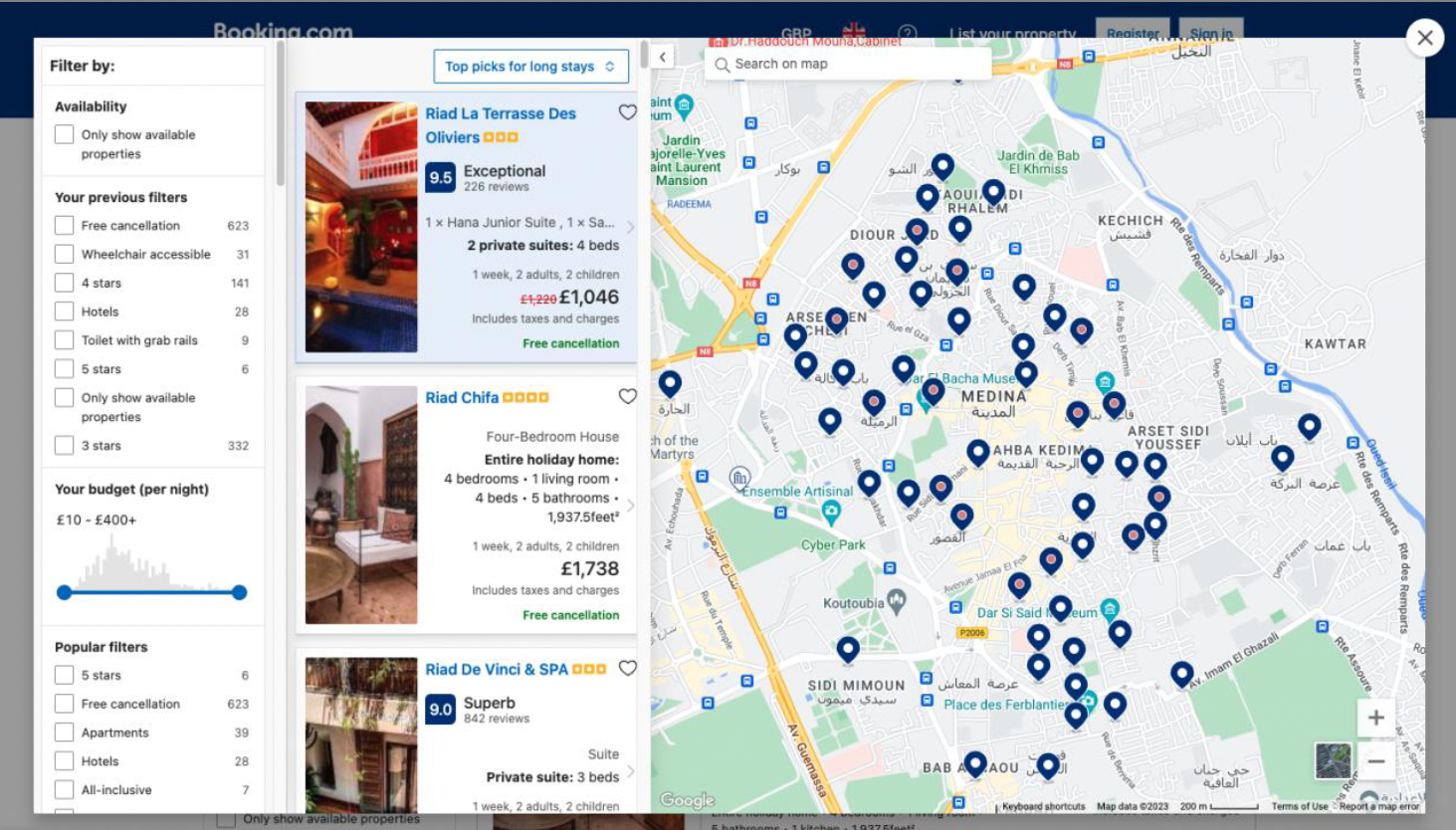1456x830 pixels.
Task: Save Riad La Terrasse Des Oliviers with heart icon
Action: pos(627,112)
